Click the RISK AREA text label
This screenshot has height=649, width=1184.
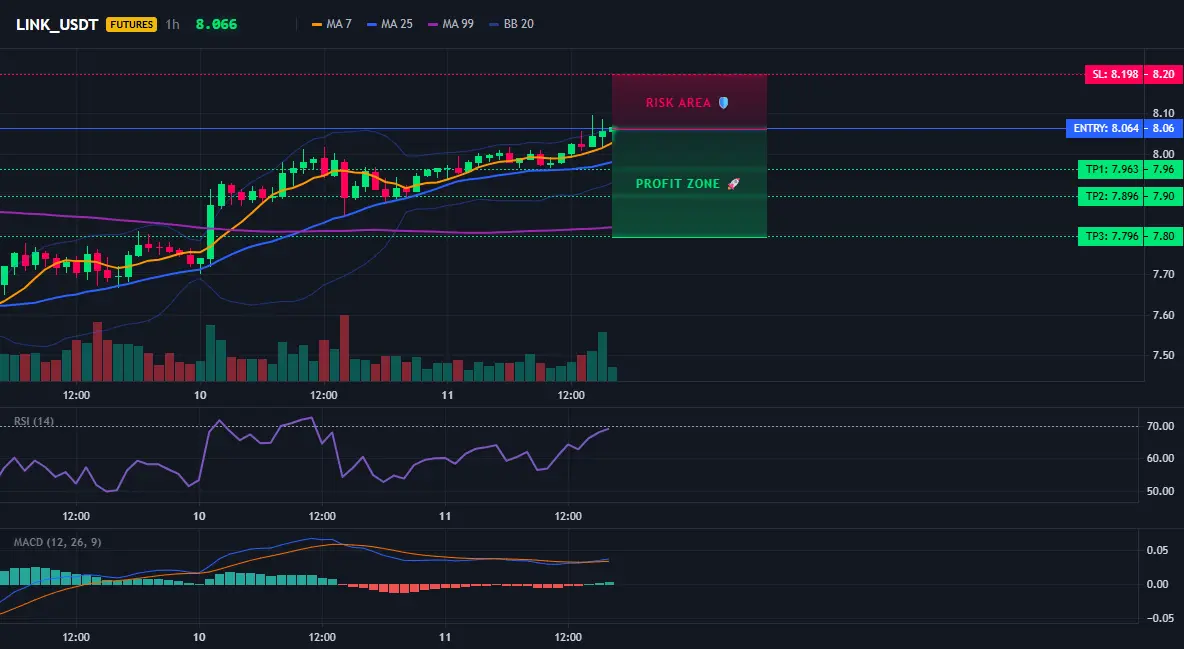pos(678,103)
